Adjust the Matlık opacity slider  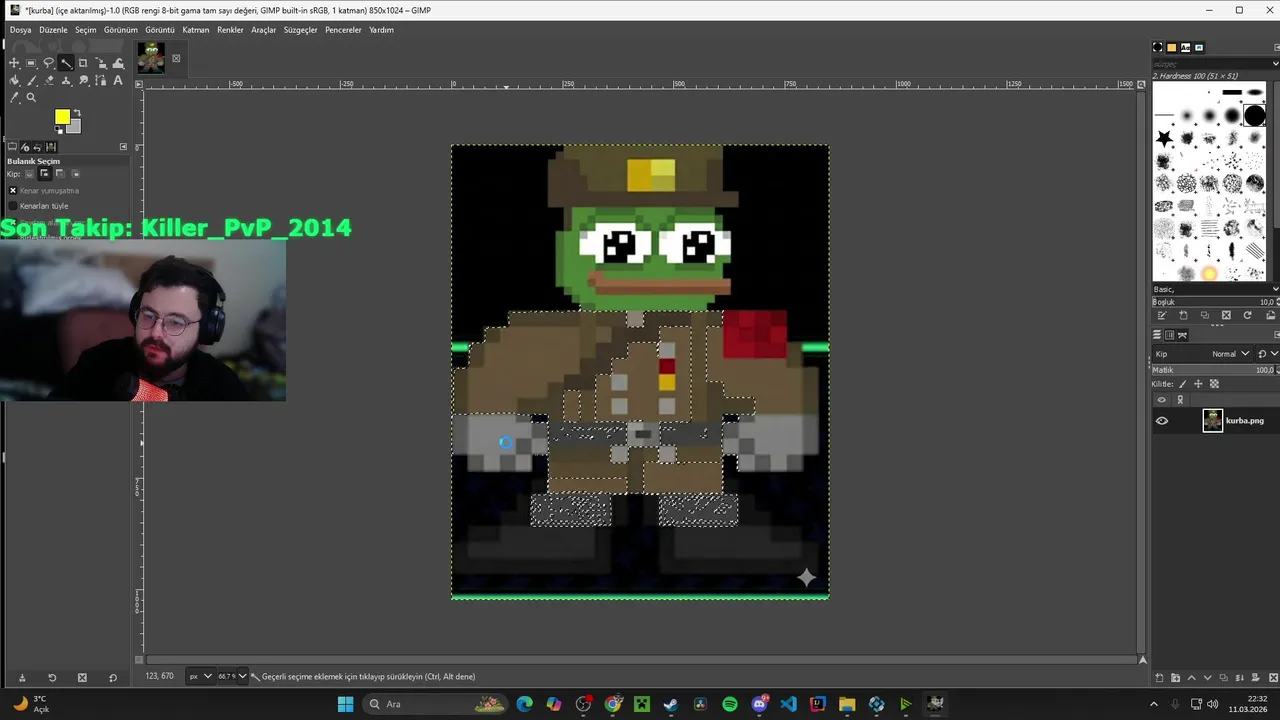click(x=1214, y=370)
